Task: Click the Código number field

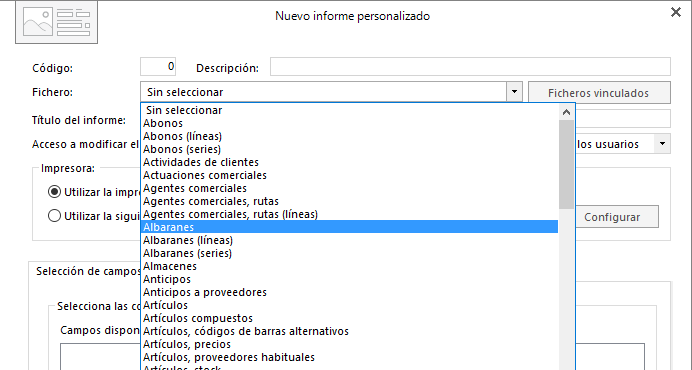Action: tap(158, 67)
